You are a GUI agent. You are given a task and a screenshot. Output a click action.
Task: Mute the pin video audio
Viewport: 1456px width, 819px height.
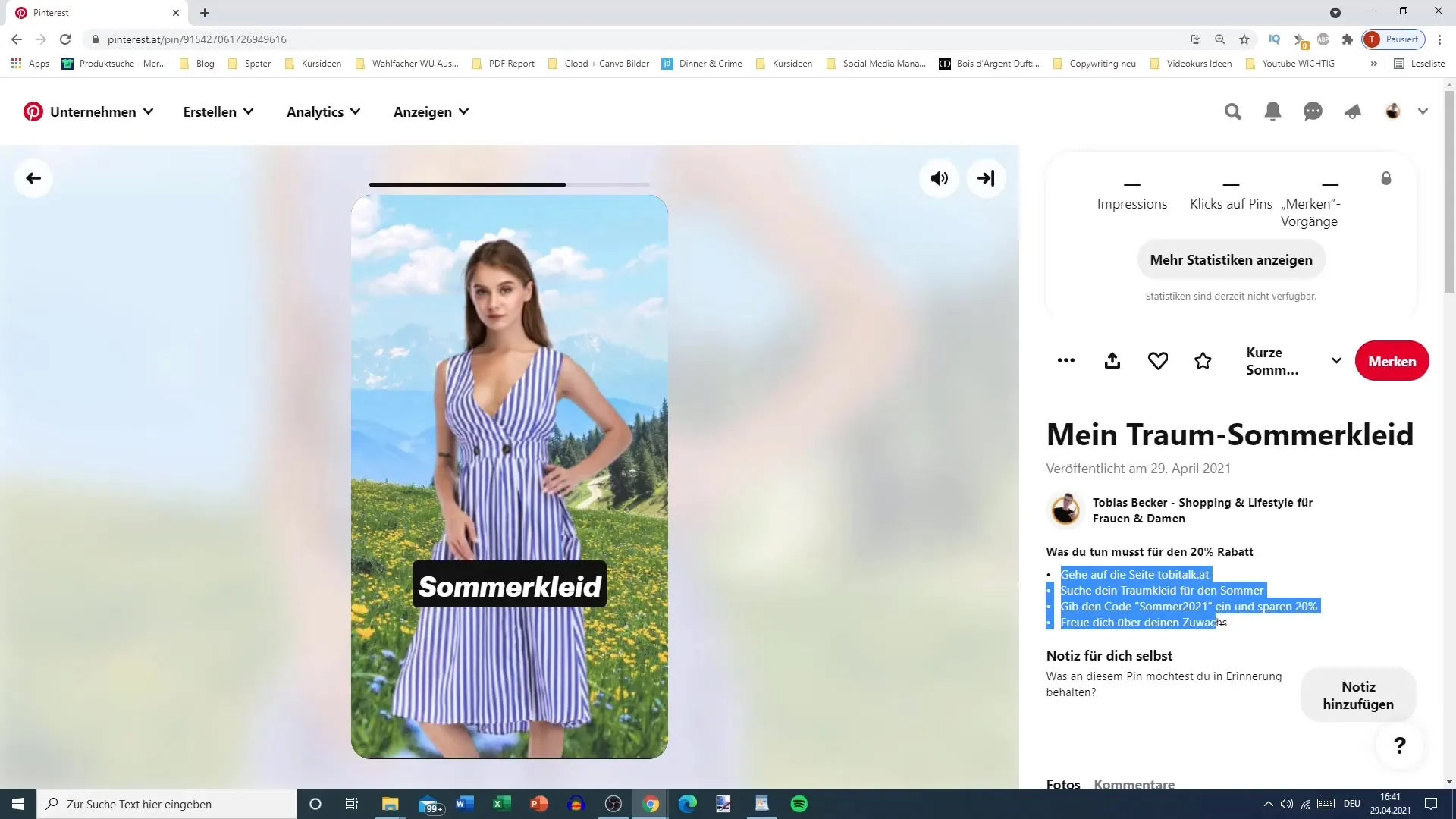tap(940, 178)
